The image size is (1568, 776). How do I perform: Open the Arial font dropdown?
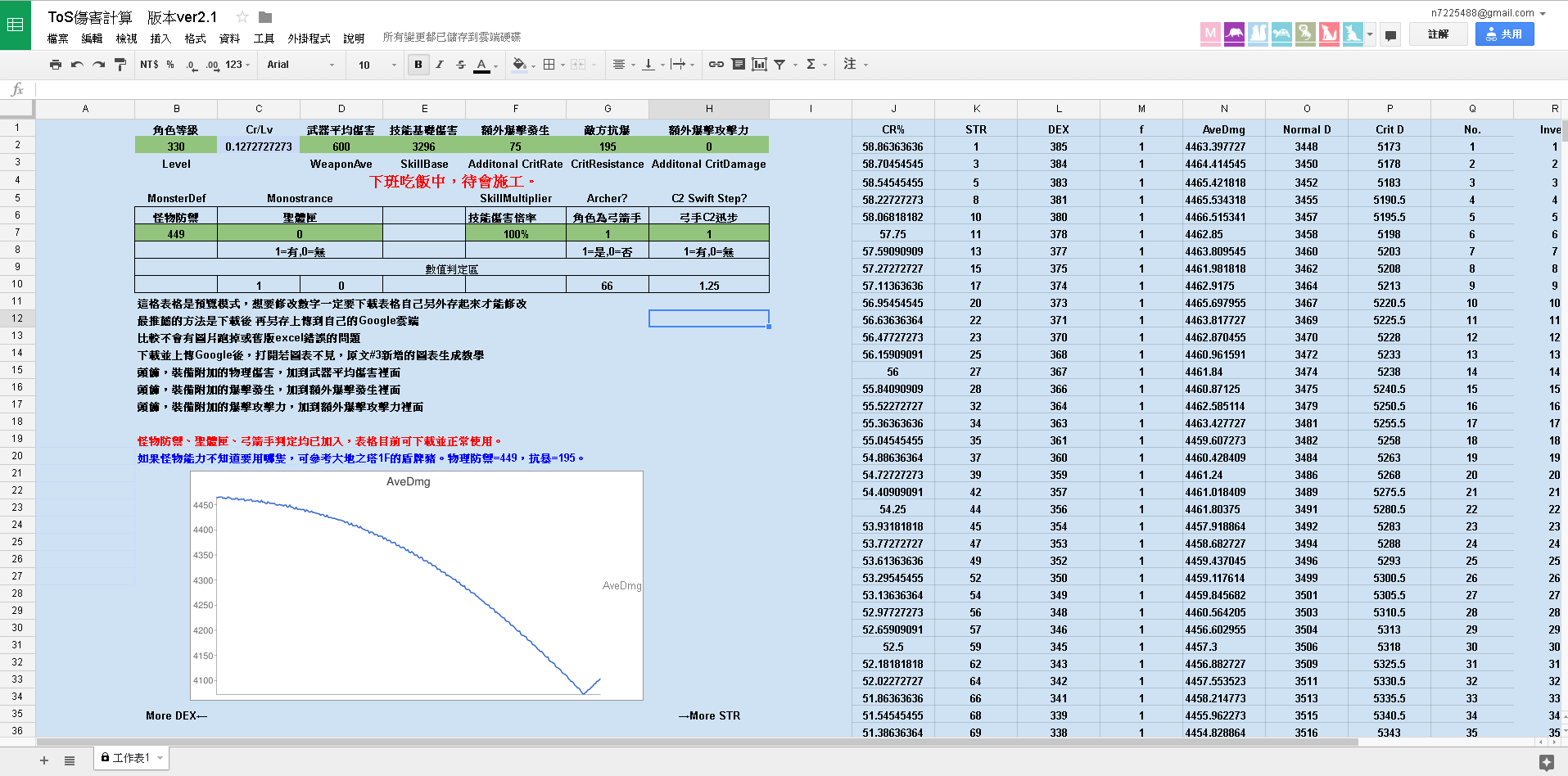[x=300, y=65]
